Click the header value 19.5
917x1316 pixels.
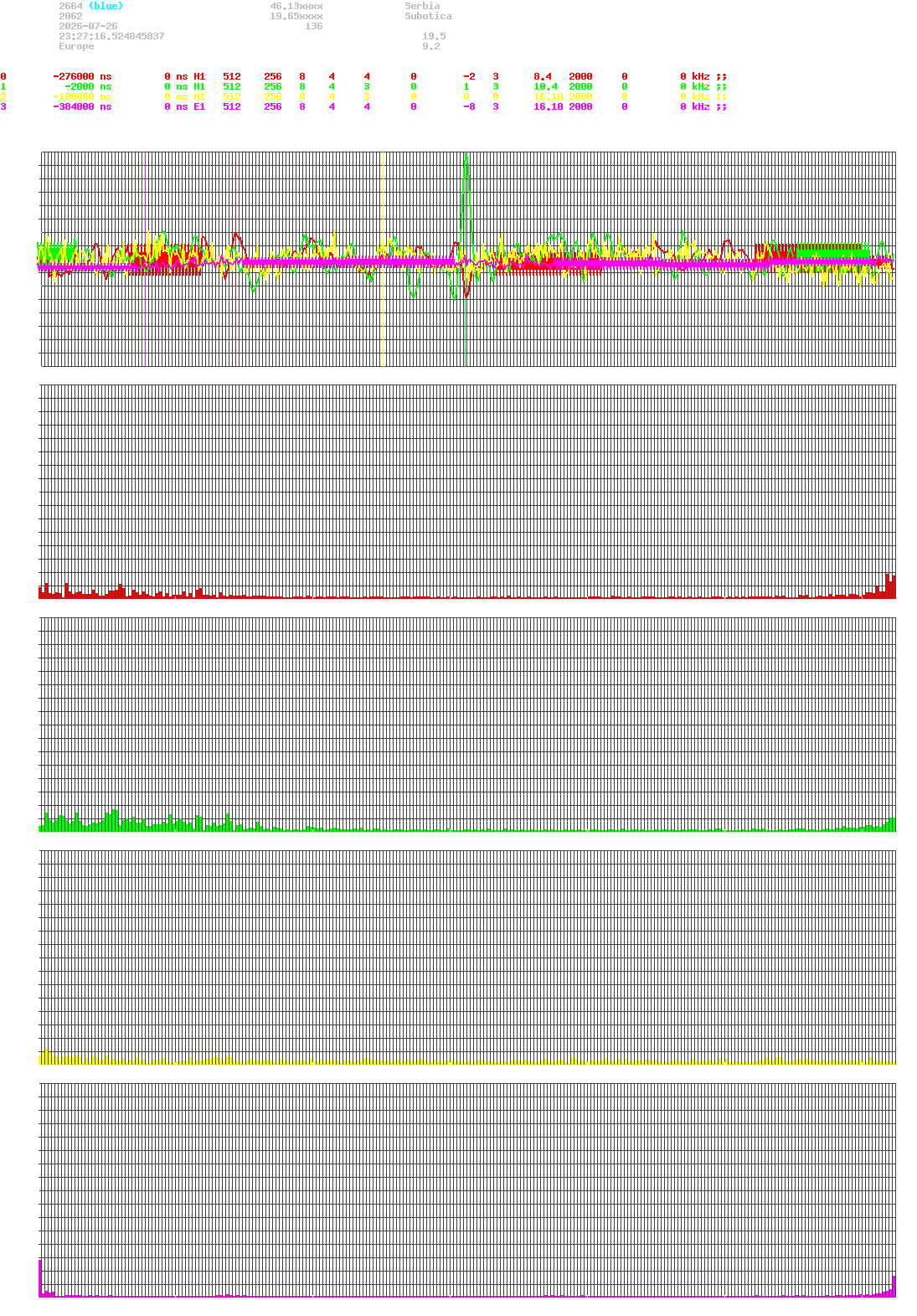click(434, 36)
